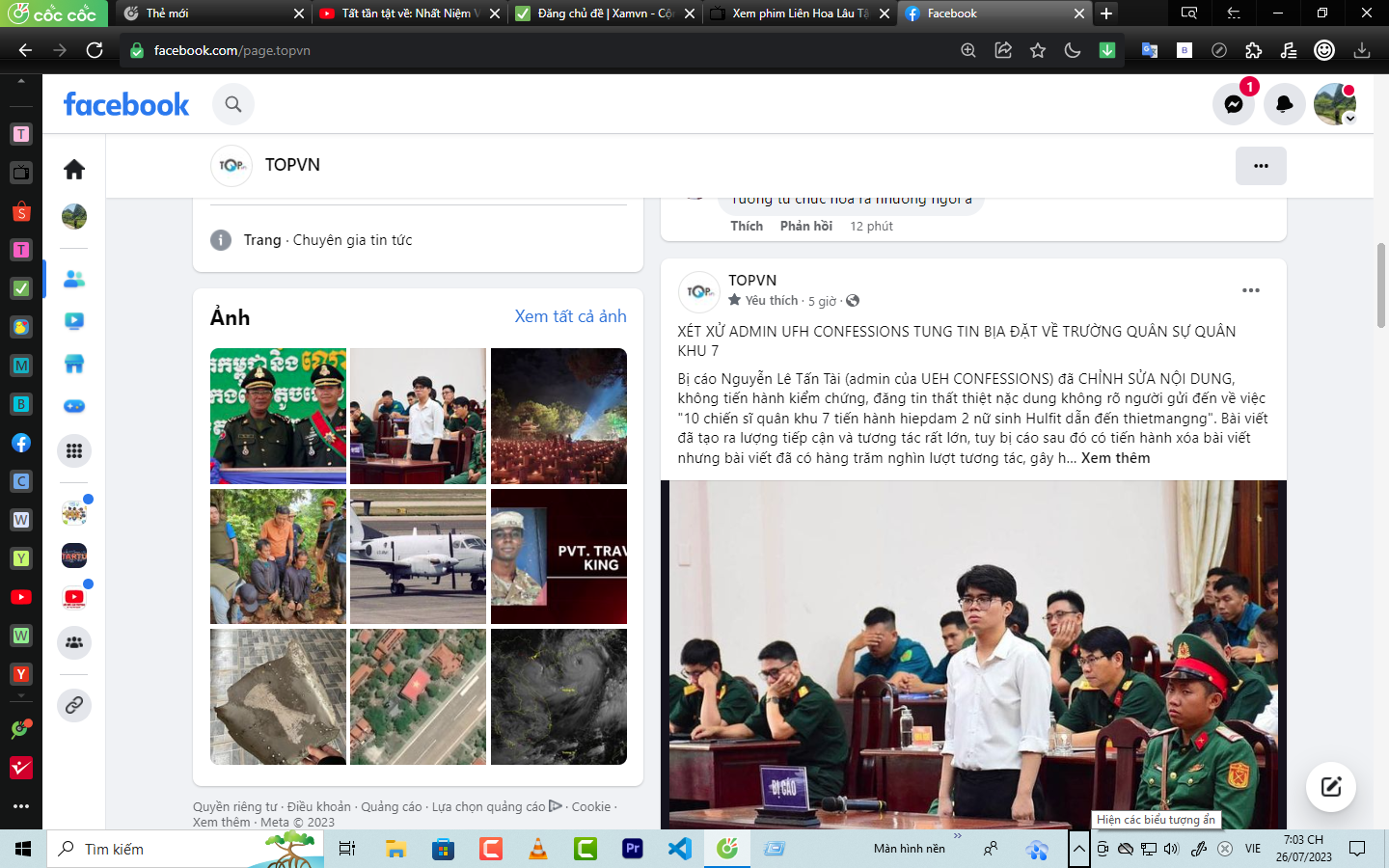Screen dimensions: 1389x868
Task: Go to Facebook Home icon
Action: click(x=74, y=170)
